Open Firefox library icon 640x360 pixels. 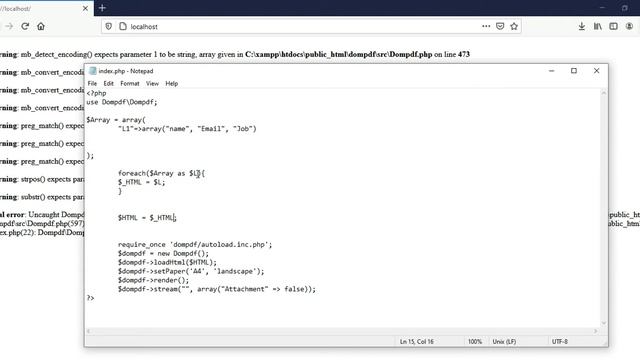(x=598, y=26)
